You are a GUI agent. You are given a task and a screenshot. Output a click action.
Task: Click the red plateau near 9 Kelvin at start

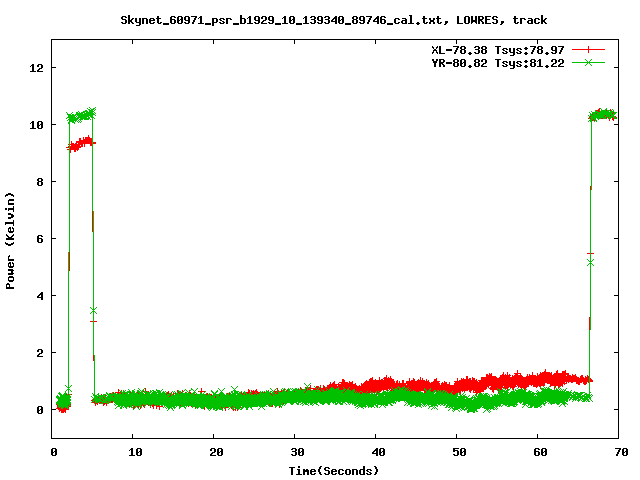[x=81, y=144]
